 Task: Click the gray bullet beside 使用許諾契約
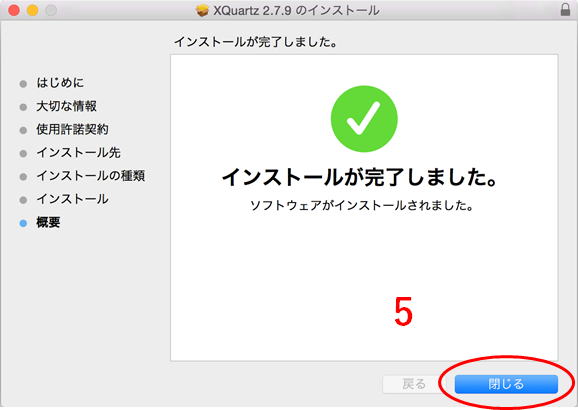point(23,130)
